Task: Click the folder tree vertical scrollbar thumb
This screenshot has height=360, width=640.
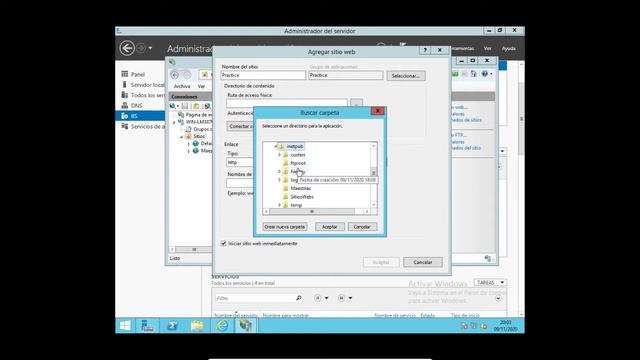Action: [373, 171]
